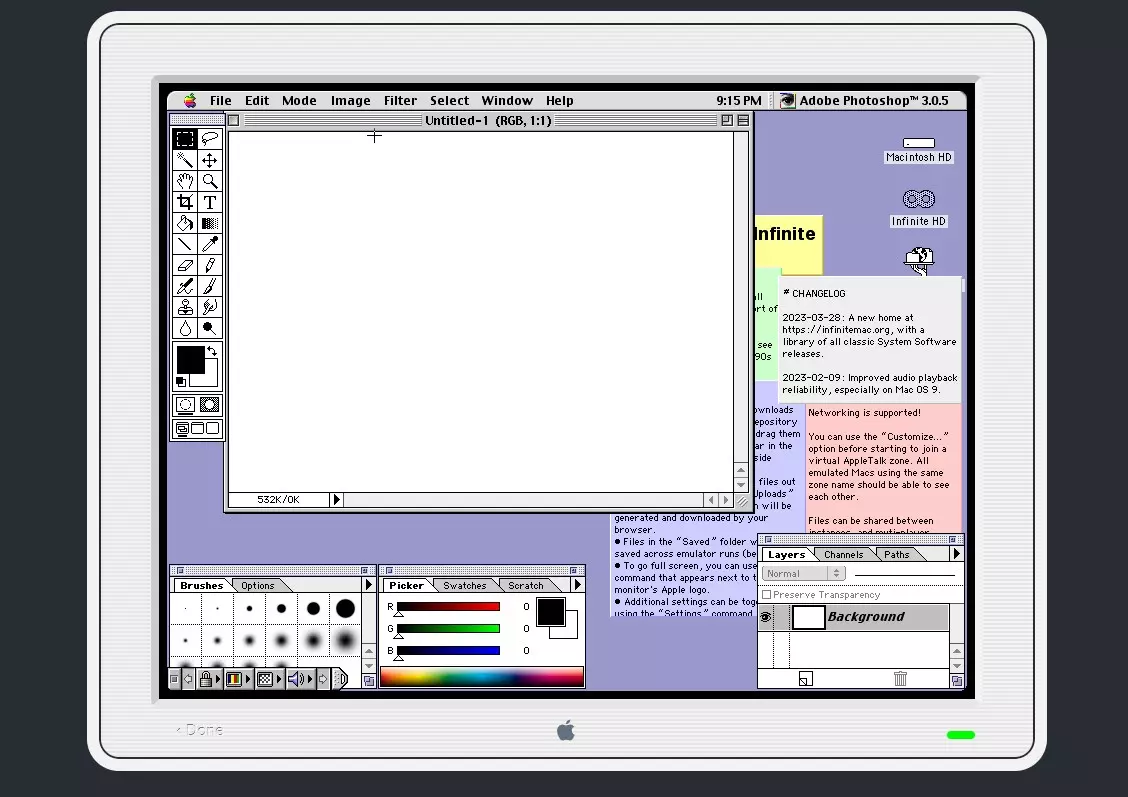The height and width of the screenshot is (797, 1128).
Task: Expand the document size 532K/0K status arrow
Action: [336, 499]
